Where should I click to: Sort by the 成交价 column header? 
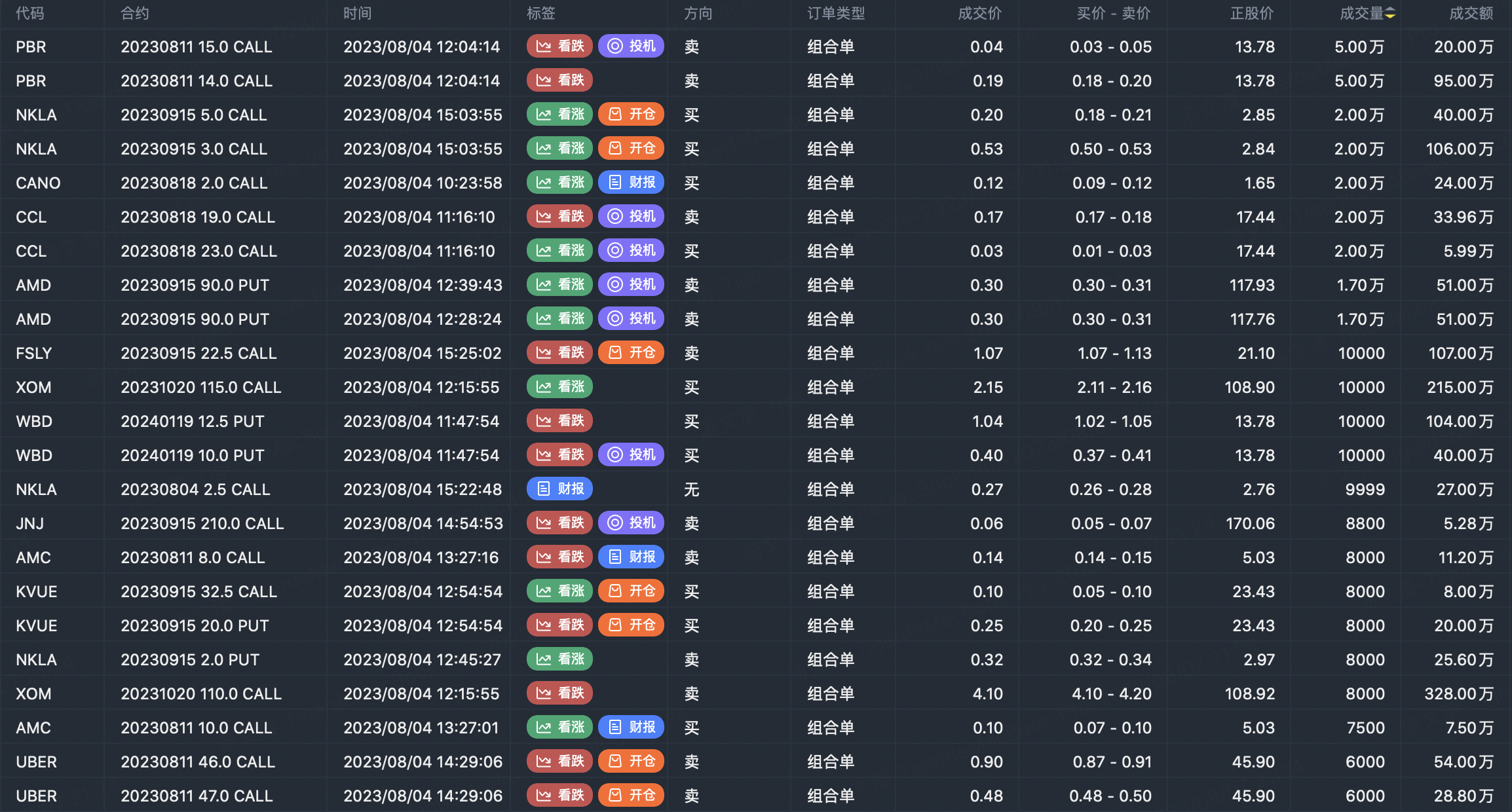click(979, 14)
